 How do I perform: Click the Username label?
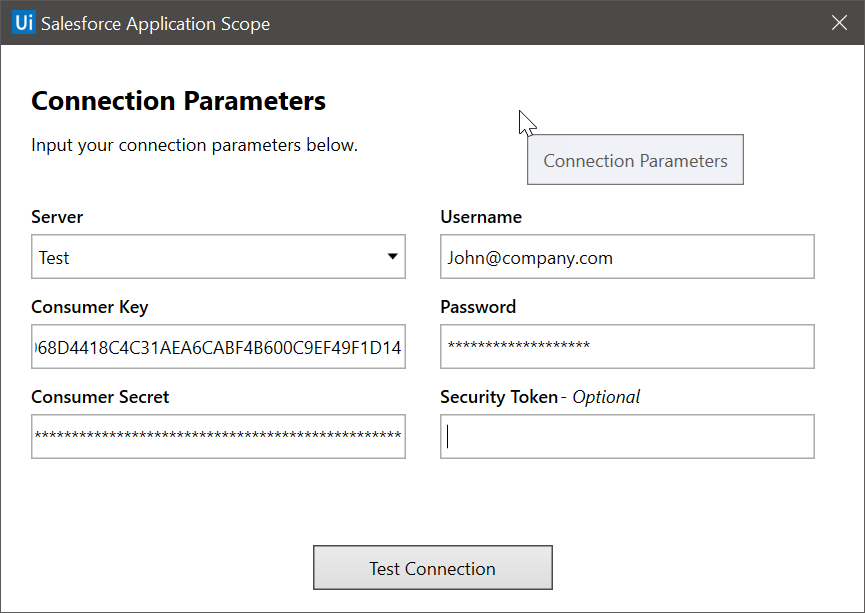tap(481, 217)
